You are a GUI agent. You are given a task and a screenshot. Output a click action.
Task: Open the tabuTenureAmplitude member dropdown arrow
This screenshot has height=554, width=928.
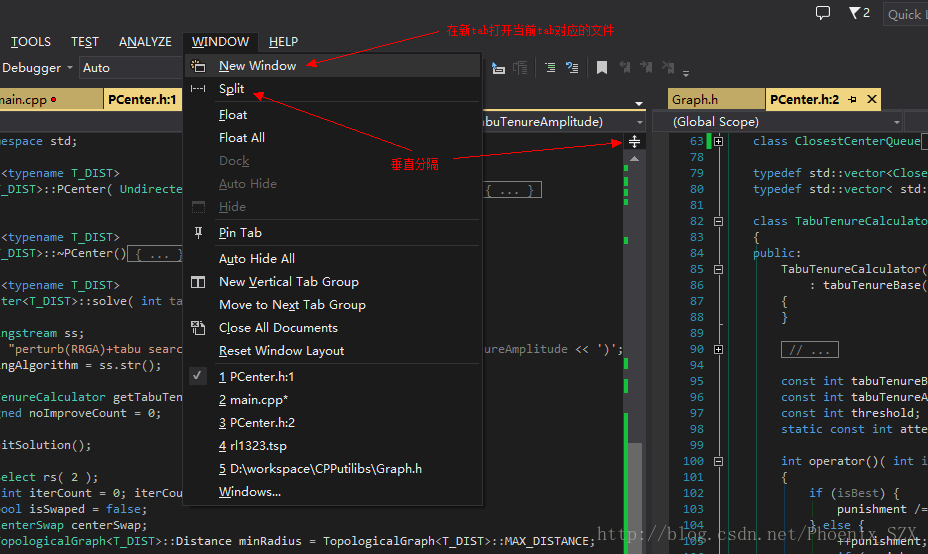coord(640,122)
